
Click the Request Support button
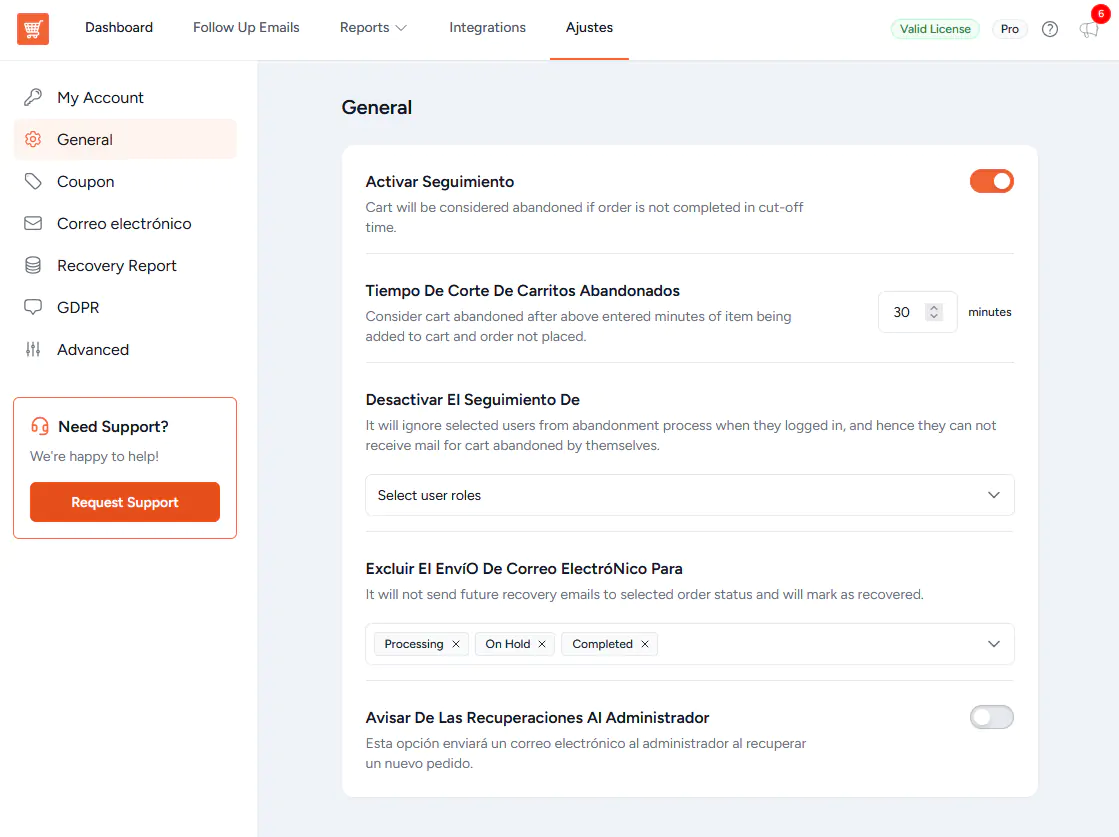click(x=124, y=502)
